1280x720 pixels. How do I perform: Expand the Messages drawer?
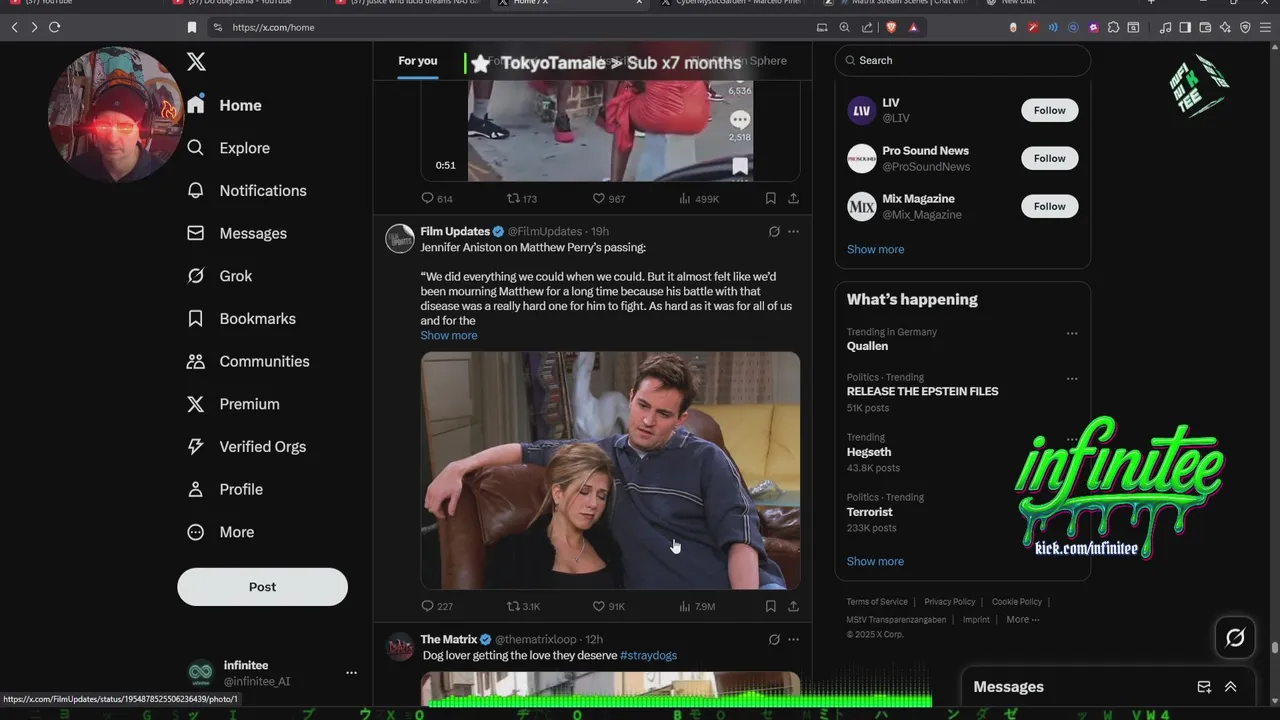tap(1230, 687)
